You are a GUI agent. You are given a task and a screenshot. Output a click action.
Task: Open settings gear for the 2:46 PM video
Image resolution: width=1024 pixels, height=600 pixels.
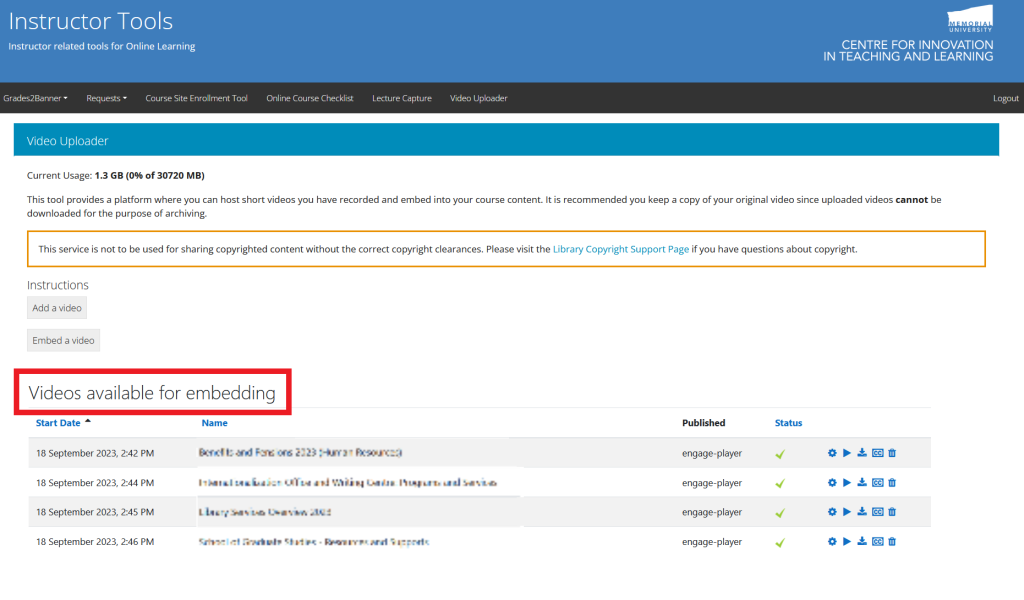[x=832, y=541]
